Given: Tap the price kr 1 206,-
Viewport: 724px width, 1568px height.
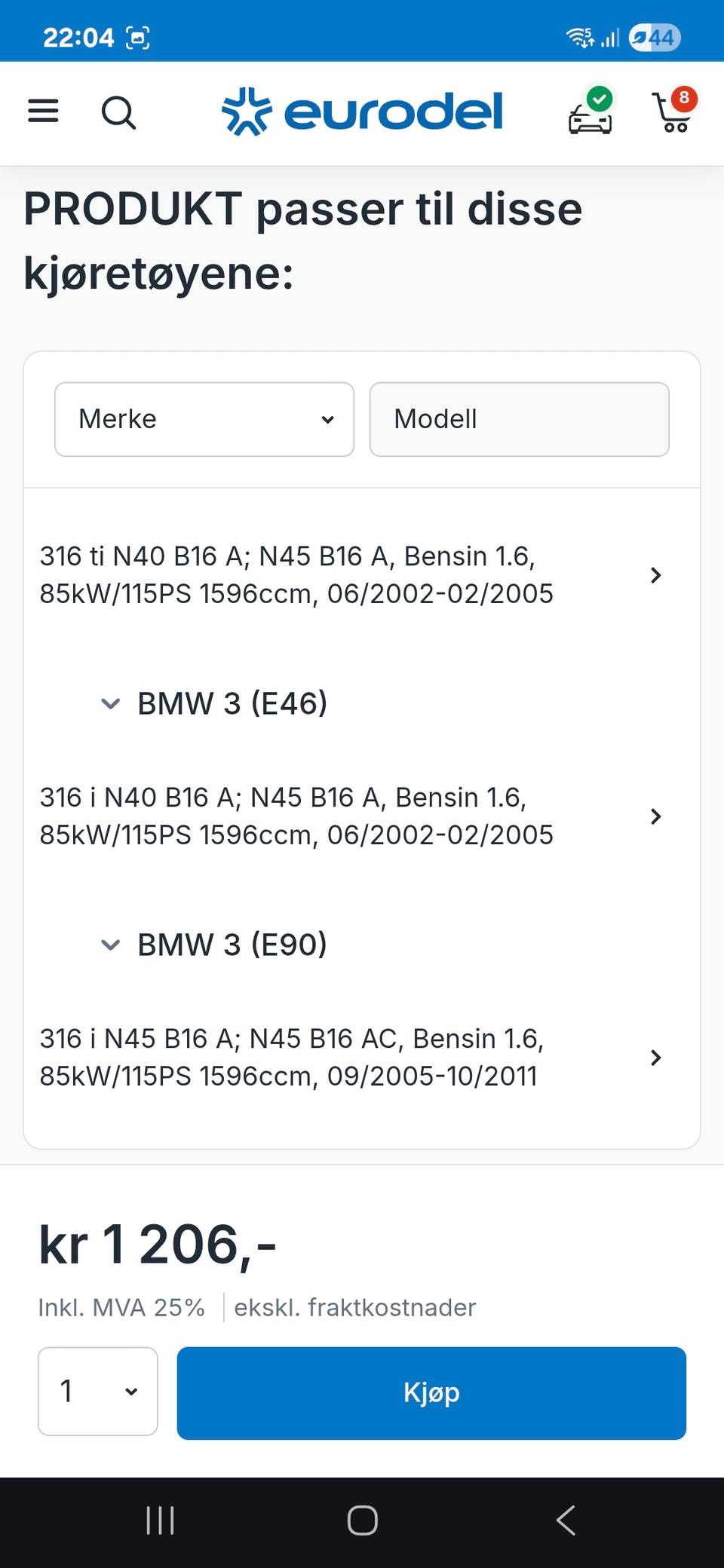Looking at the screenshot, I should tap(158, 1245).
